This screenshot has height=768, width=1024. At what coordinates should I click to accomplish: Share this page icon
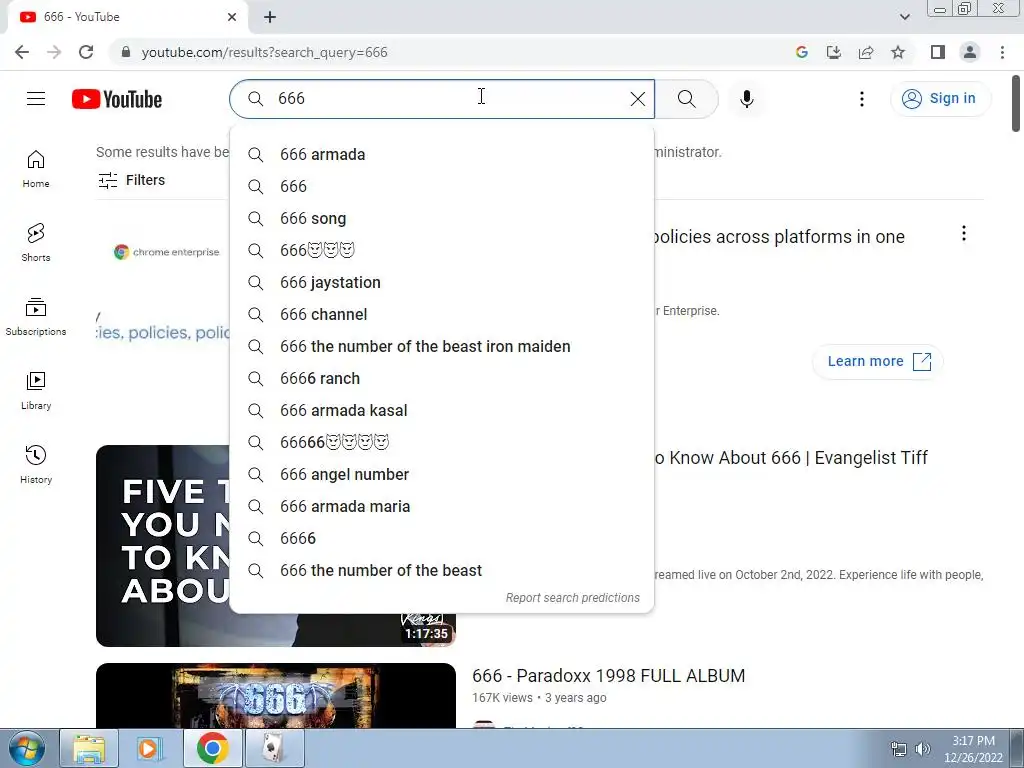(x=866, y=52)
